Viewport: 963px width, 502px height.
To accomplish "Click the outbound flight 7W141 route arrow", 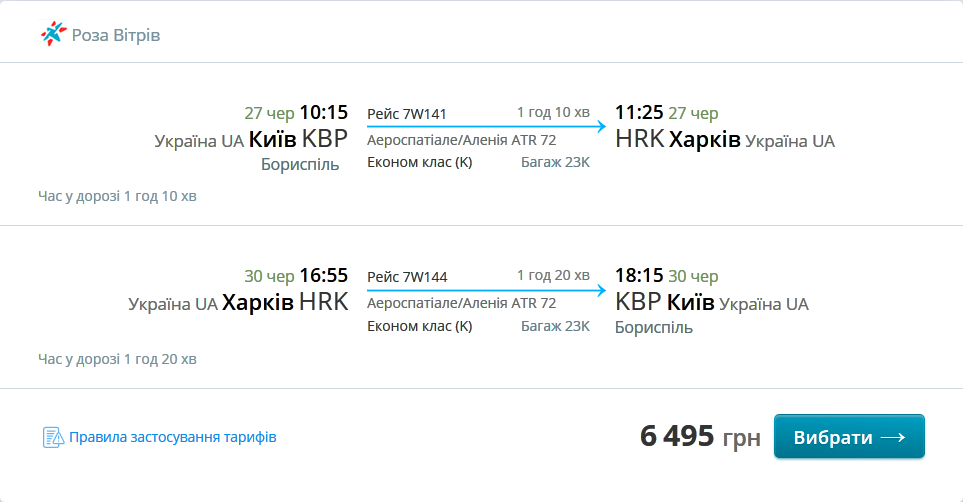I will pyautogui.click(x=486, y=127).
